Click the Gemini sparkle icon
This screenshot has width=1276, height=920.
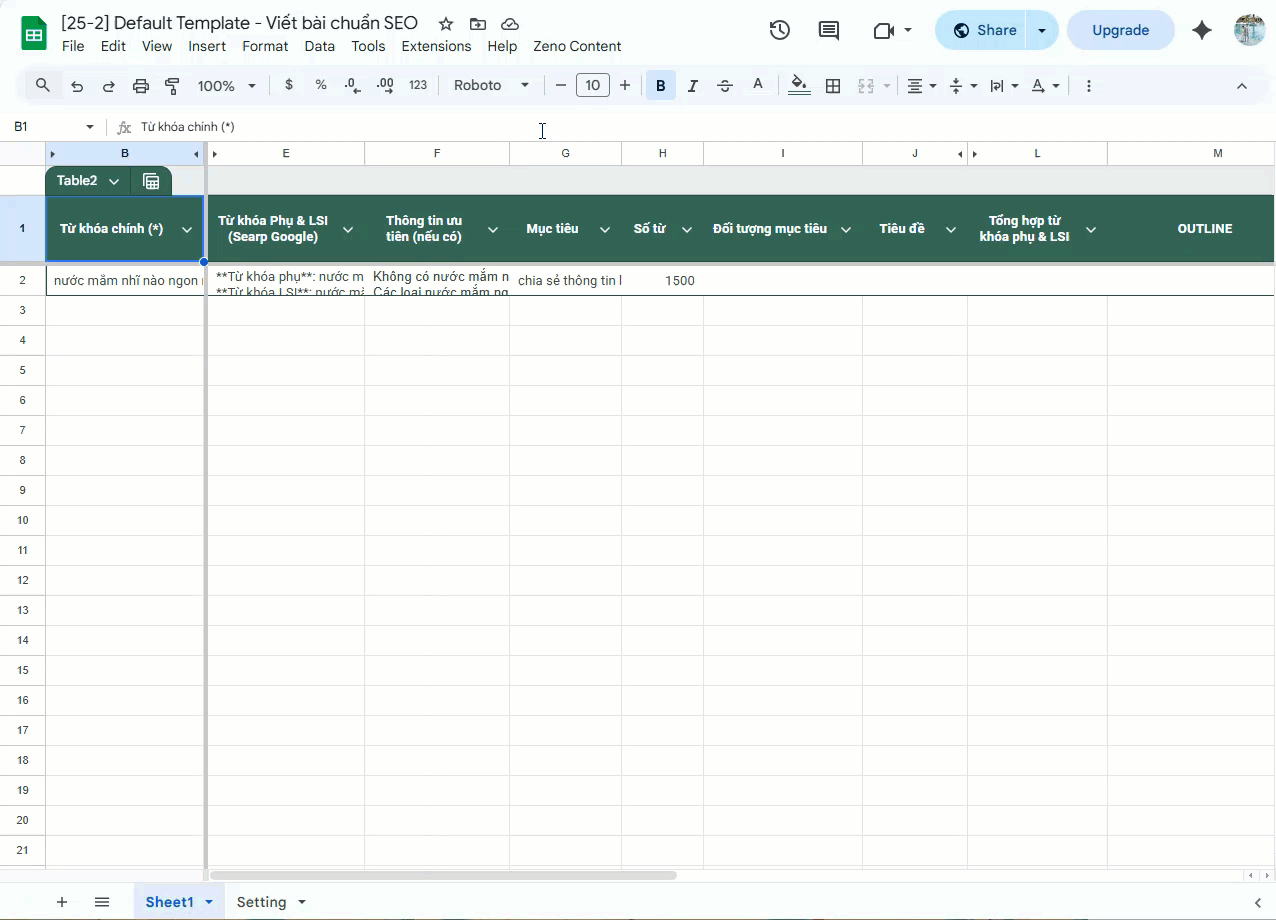1202,30
